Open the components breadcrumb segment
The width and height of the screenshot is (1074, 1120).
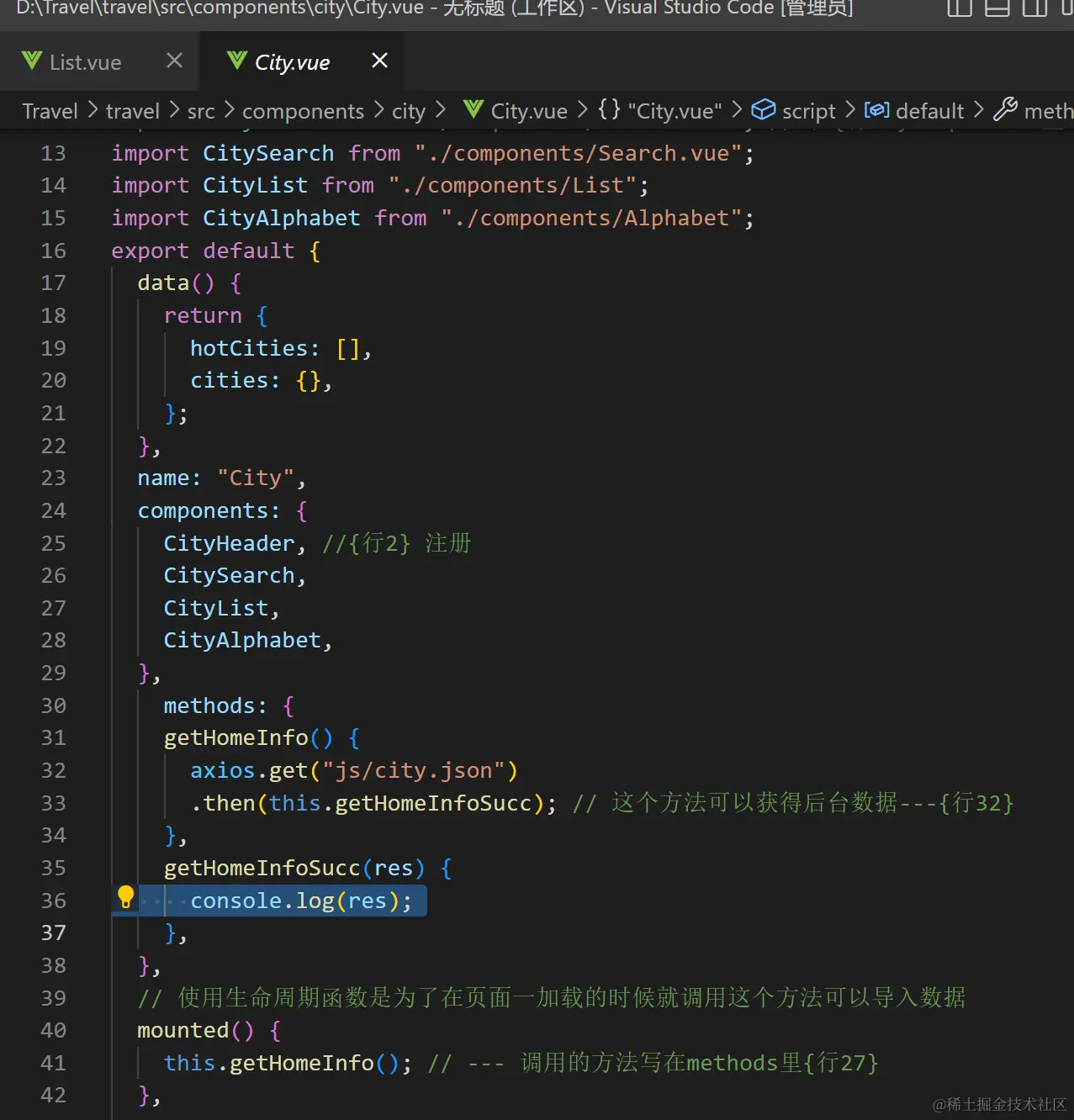pyautogui.click(x=304, y=111)
